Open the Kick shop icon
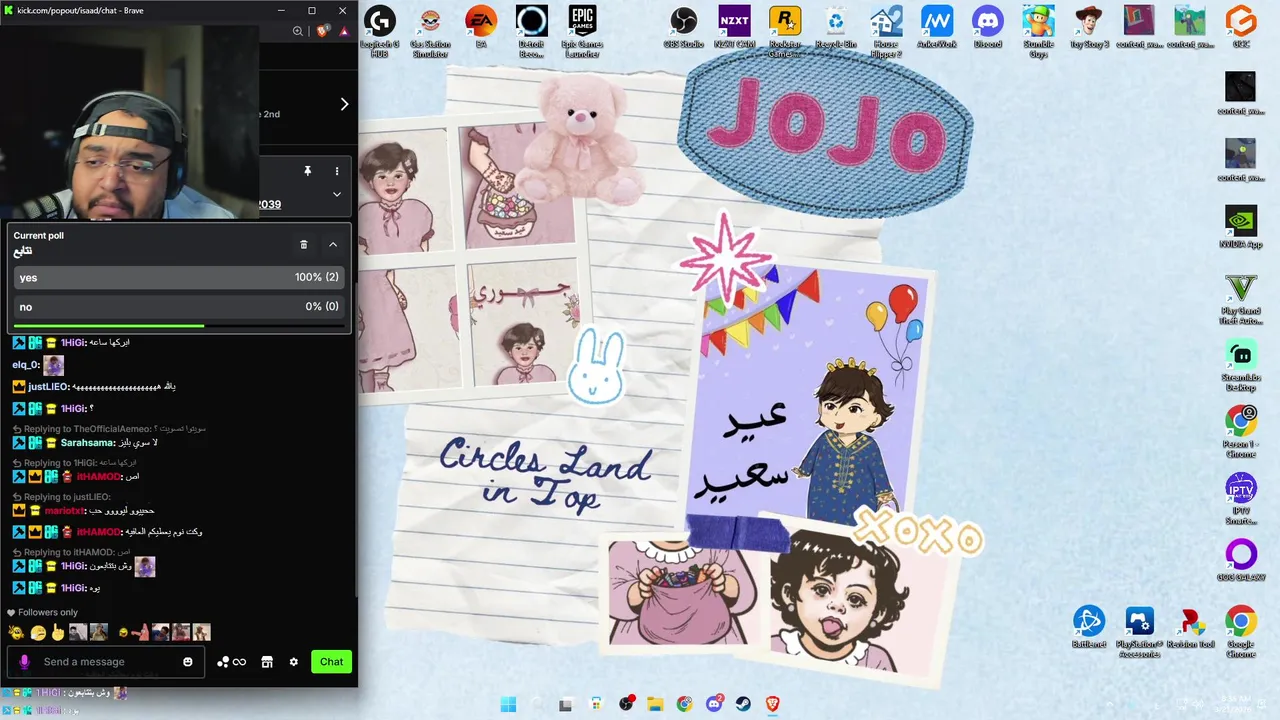This screenshot has height=720, width=1280. coord(267,662)
